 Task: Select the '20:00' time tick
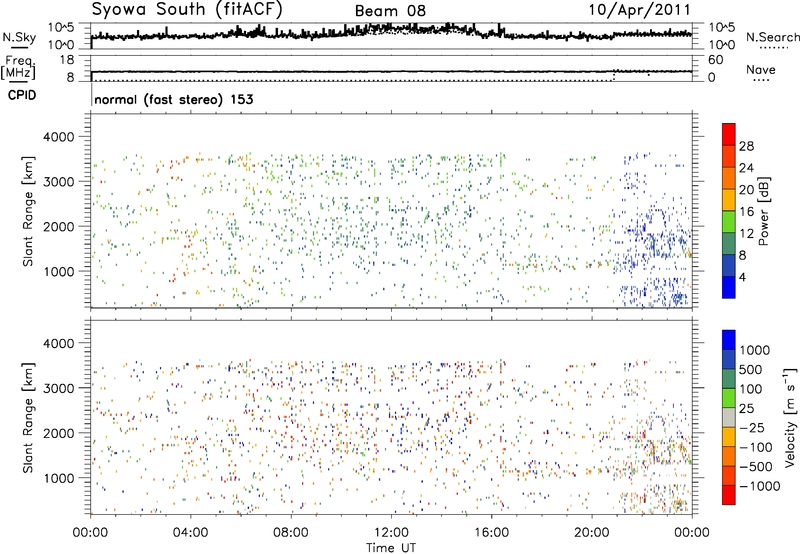[591, 533]
